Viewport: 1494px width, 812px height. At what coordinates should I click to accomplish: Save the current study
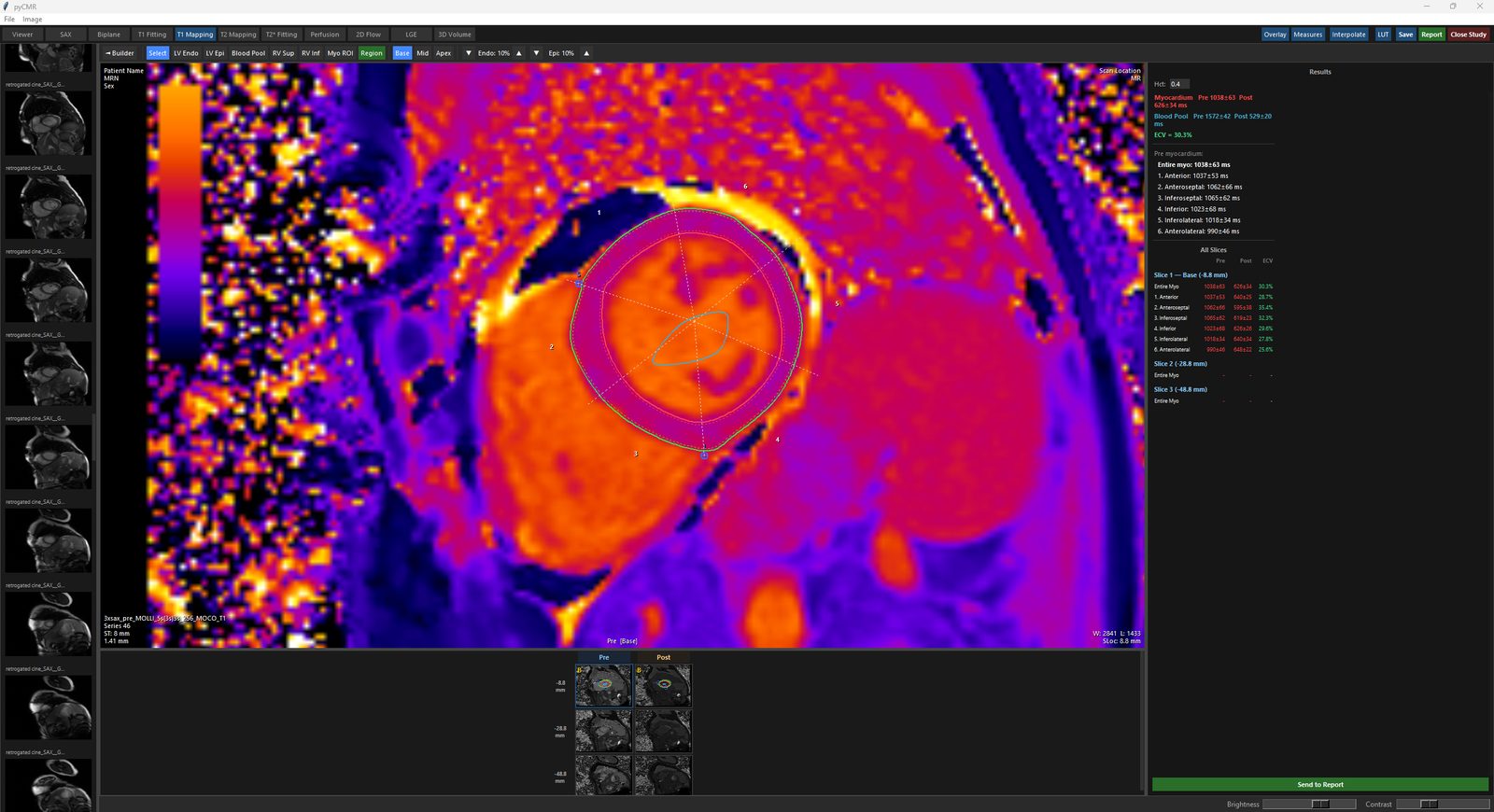(x=1405, y=35)
